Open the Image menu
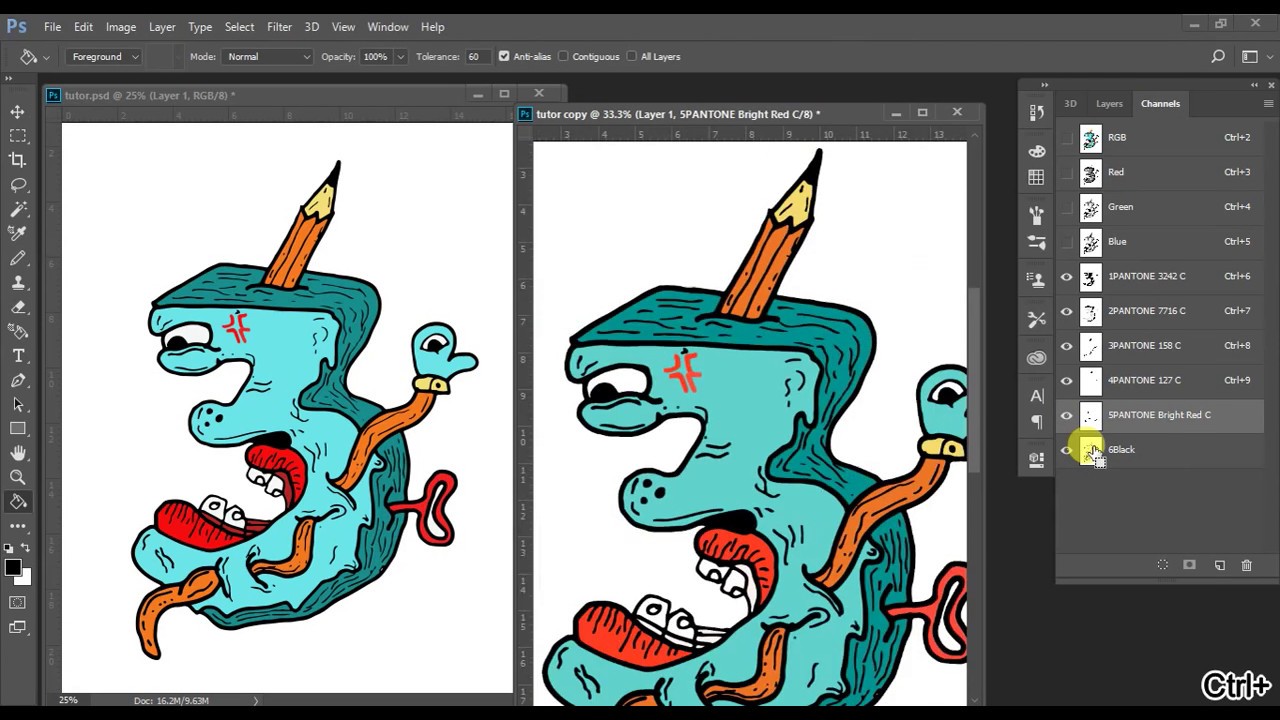The width and height of the screenshot is (1280, 720). click(x=121, y=27)
